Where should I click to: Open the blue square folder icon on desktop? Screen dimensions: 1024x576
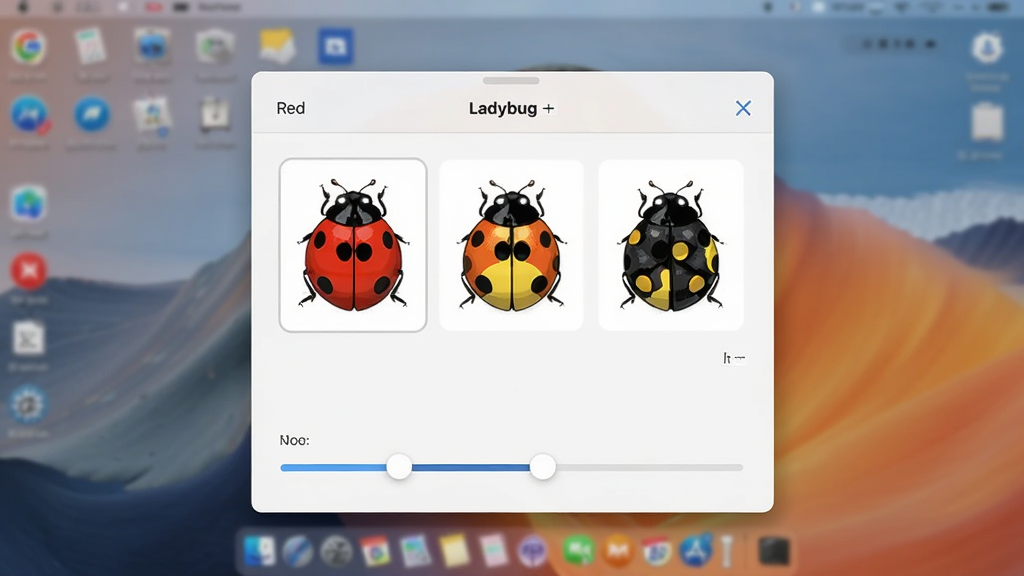point(336,46)
